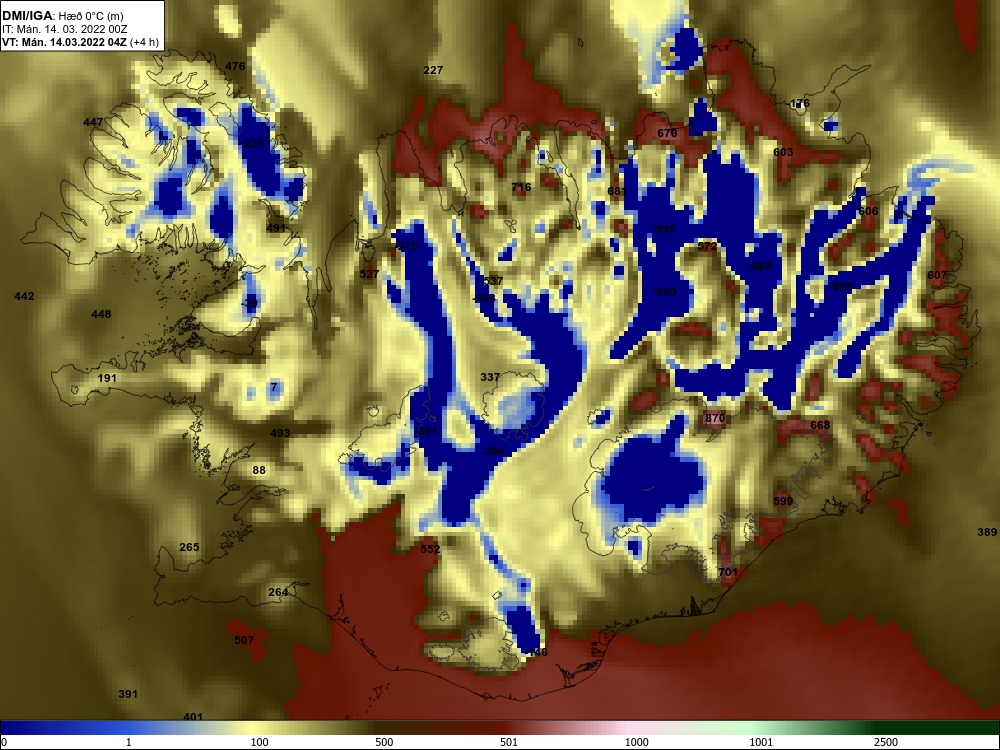The image size is (1000, 750).
Task: Click the map value 447
Action: pyautogui.click(x=93, y=122)
